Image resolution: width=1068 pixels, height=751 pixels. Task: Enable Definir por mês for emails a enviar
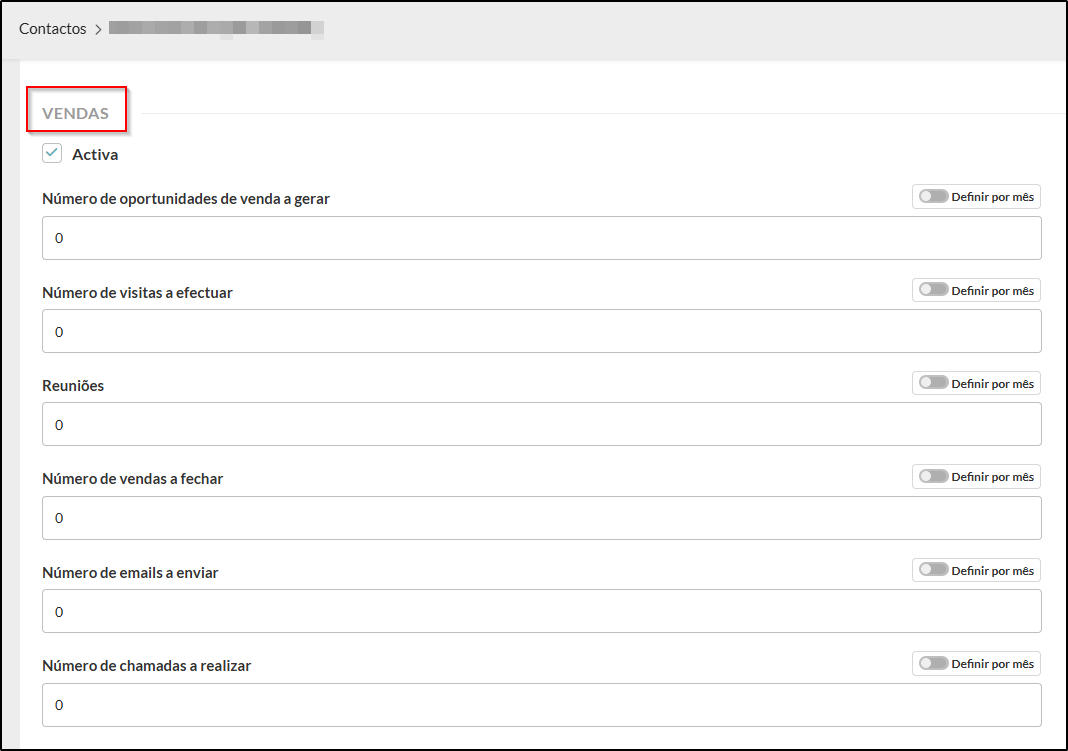click(934, 570)
